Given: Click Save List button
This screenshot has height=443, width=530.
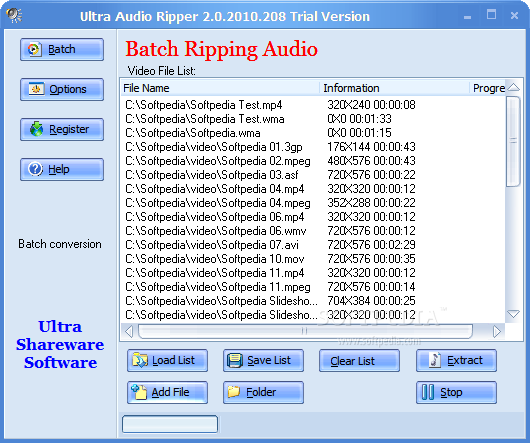Looking at the screenshot, I should [x=263, y=361].
